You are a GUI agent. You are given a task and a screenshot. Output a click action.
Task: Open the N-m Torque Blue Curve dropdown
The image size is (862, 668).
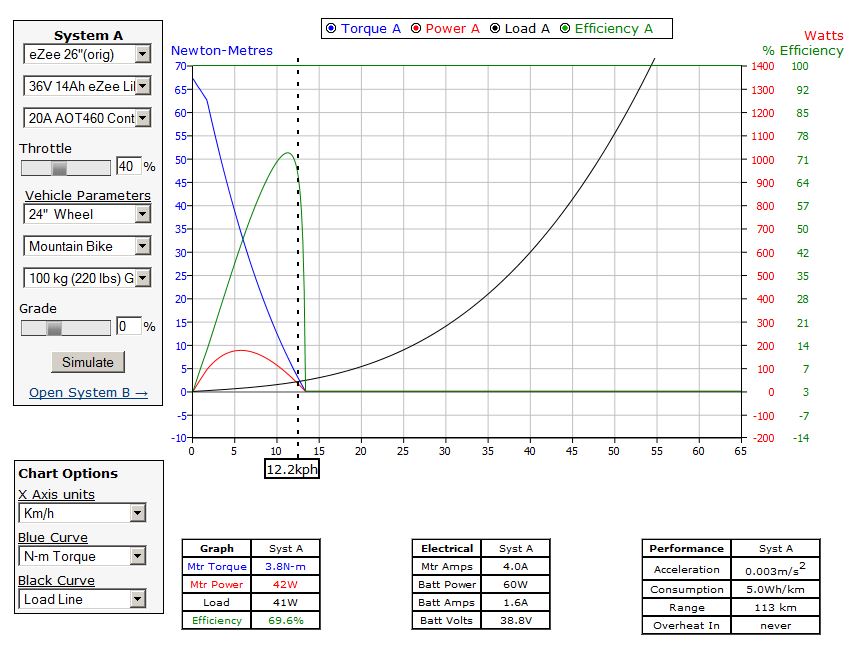pyautogui.click(x=82, y=556)
